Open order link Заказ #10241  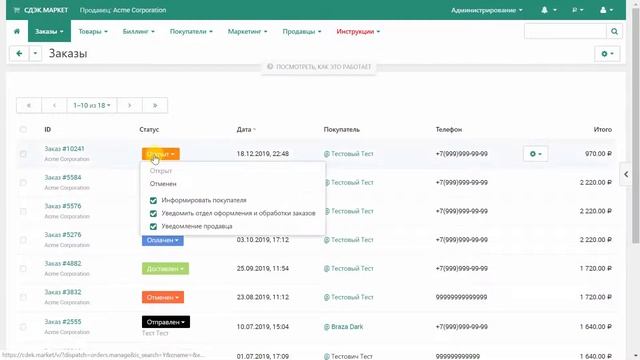click(64, 149)
